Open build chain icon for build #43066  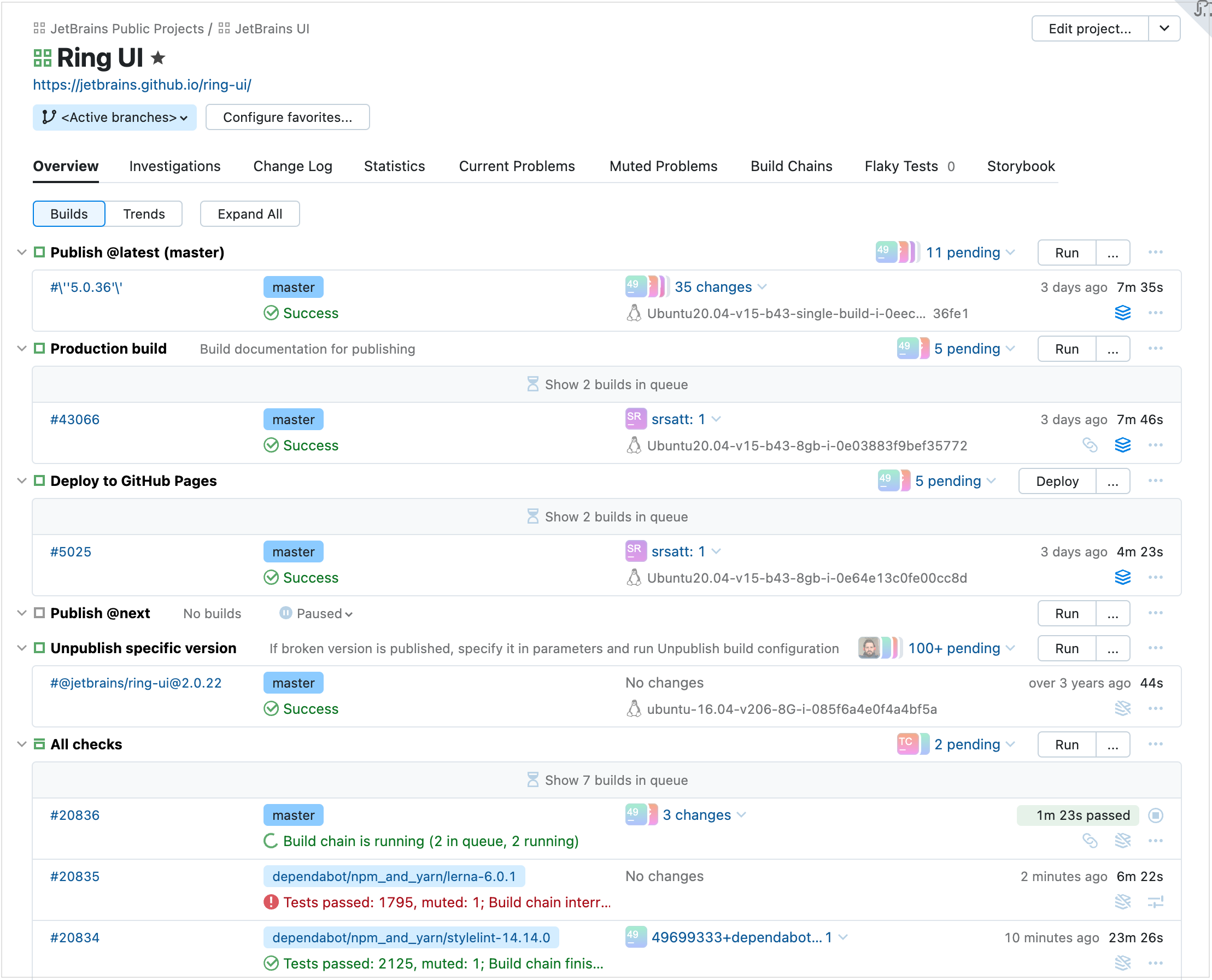click(1124, 445)
